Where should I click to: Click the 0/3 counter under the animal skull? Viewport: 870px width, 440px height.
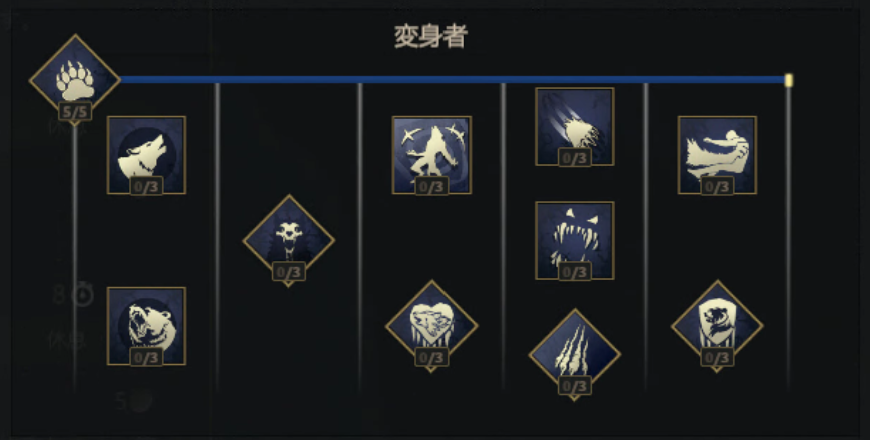click(x=289, y=272)
